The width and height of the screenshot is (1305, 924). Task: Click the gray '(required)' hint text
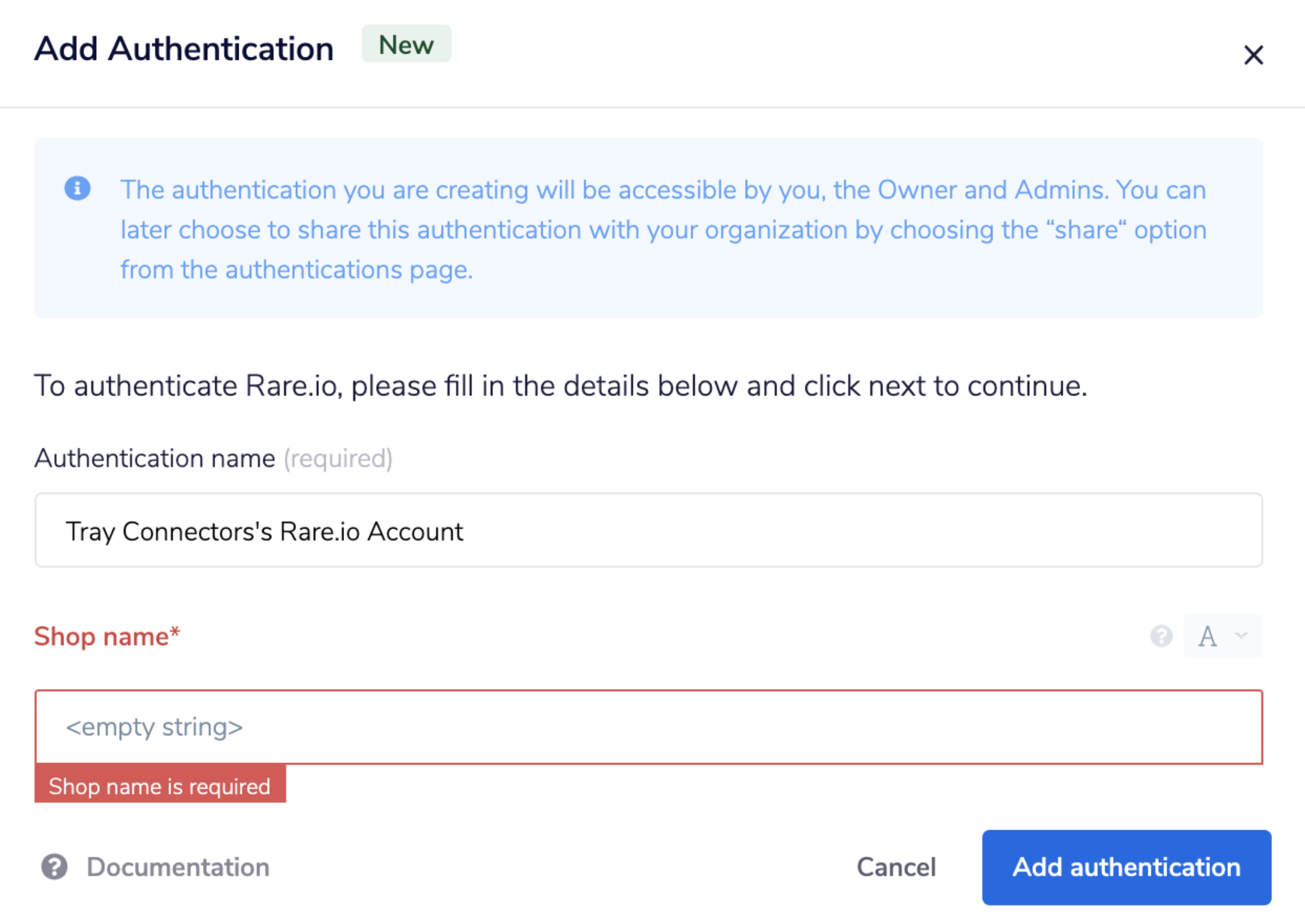point(338,459)
